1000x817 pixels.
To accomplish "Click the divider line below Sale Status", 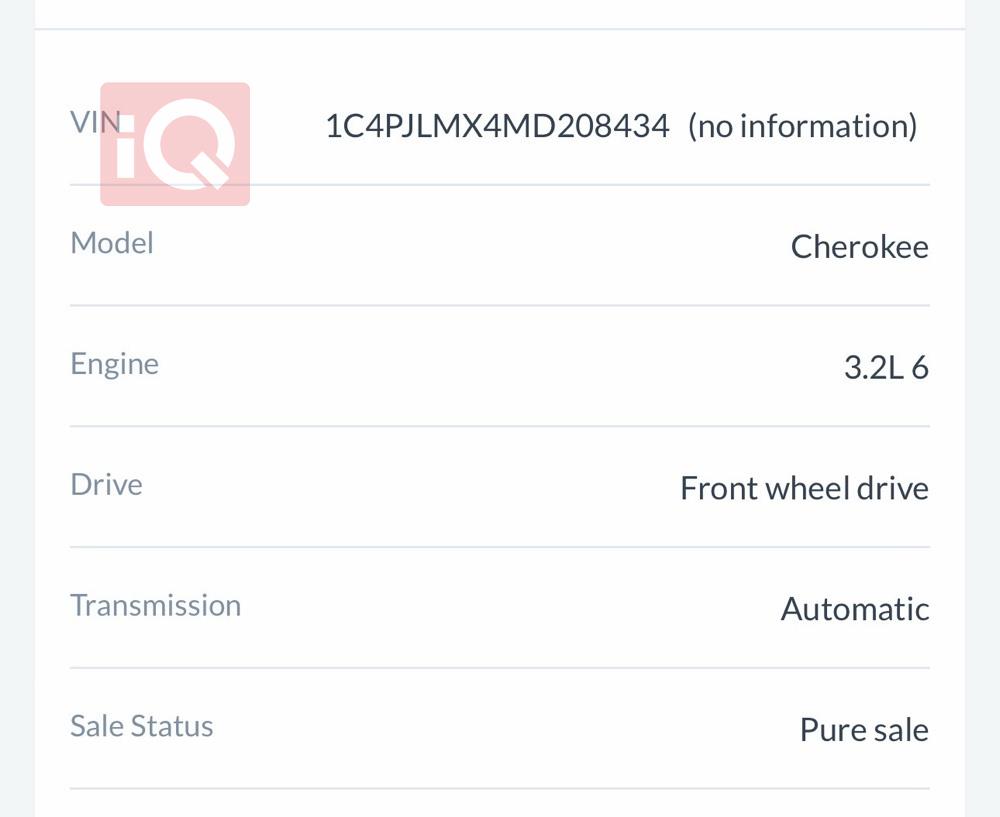I will pyautogui.click(x=500, y=789).
